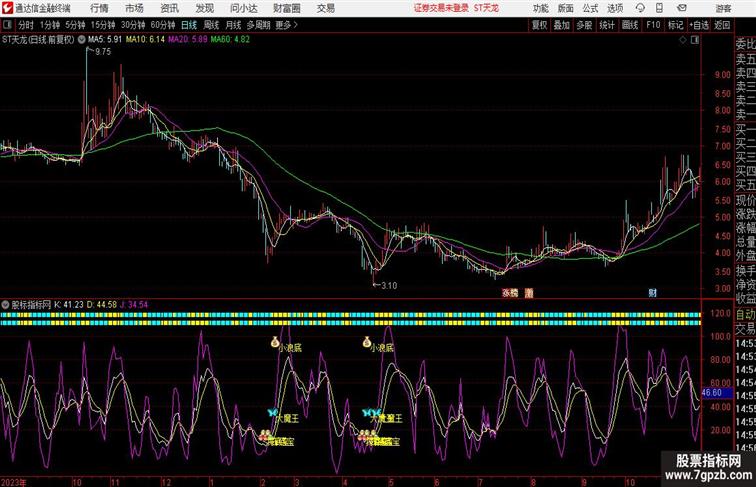The height and width of the screenshot is (487, 756).
Task: Open the mail envelope icon
Action: pos(682,8)
